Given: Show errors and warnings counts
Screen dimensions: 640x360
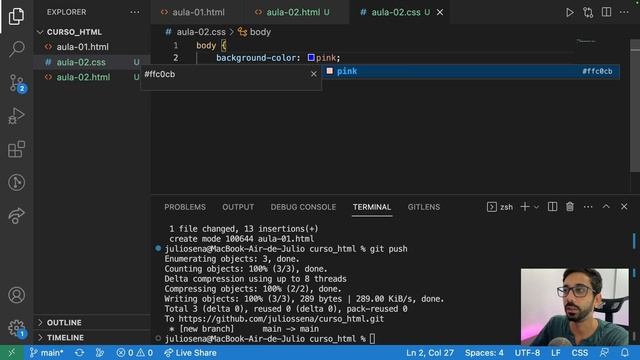Looking at the screenshot, I should [135, 353].
